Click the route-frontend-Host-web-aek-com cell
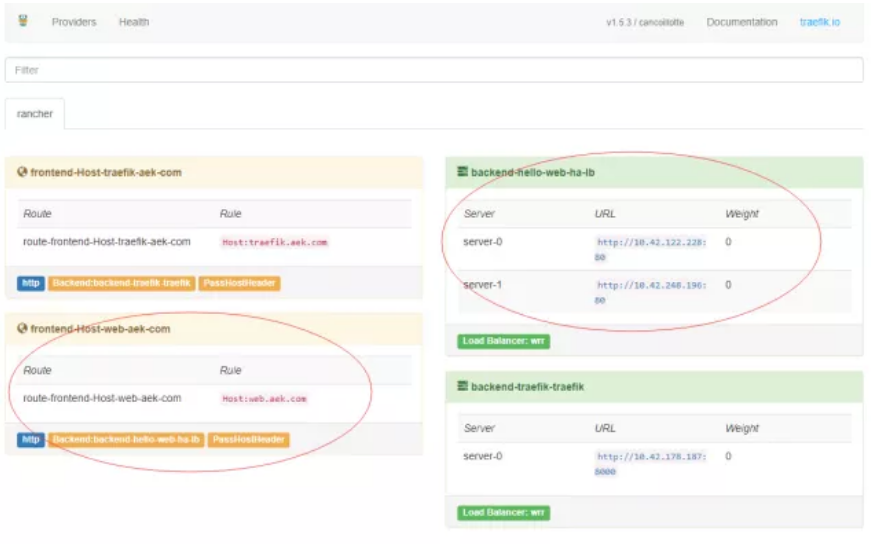The height and width of the screenshot is (544, 871). tap(102, 398)
